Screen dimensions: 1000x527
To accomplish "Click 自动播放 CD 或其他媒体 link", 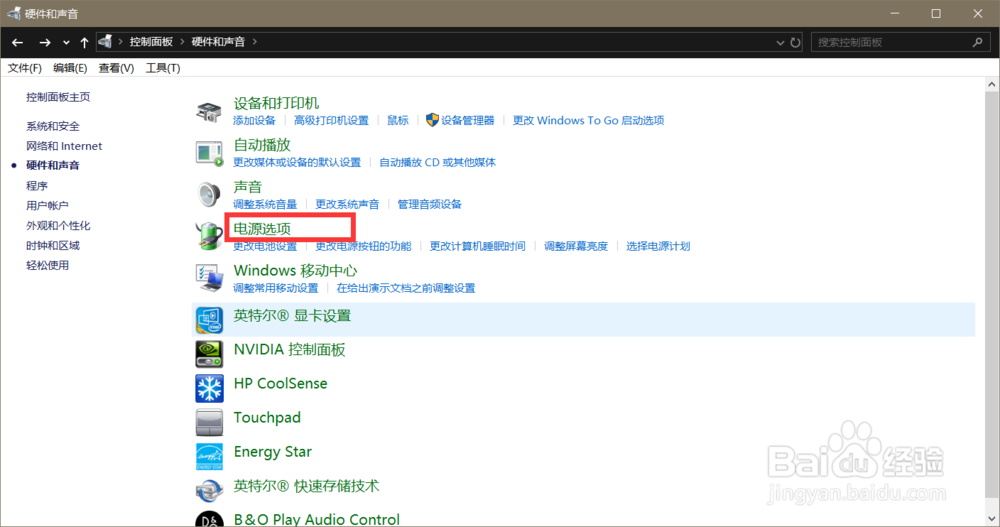I will pyautogui.click(x=437, y=163).
